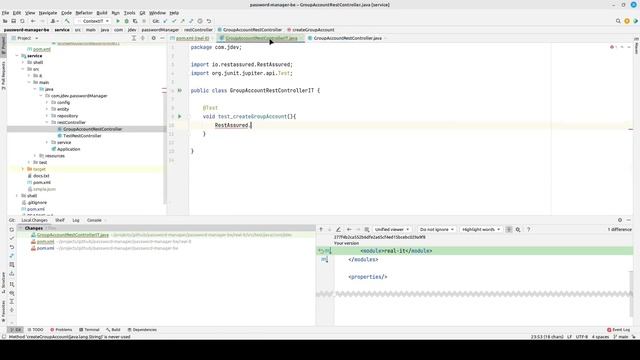This screenshot has width=640, height=360.
Task: Click the Build project hammer icon
Action: (x=67, y=21)
